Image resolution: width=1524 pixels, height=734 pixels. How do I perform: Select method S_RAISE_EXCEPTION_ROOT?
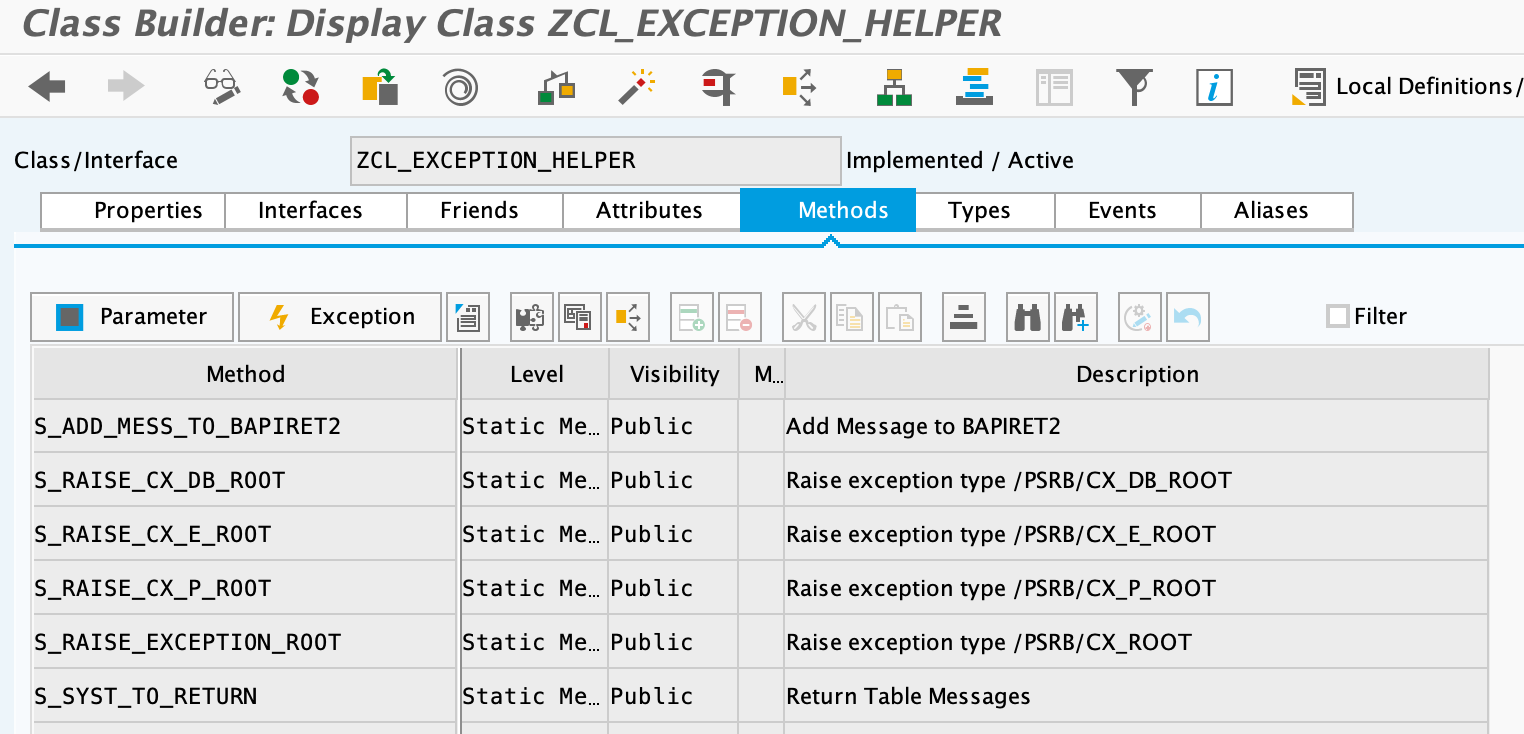click(x=245, y=642)
